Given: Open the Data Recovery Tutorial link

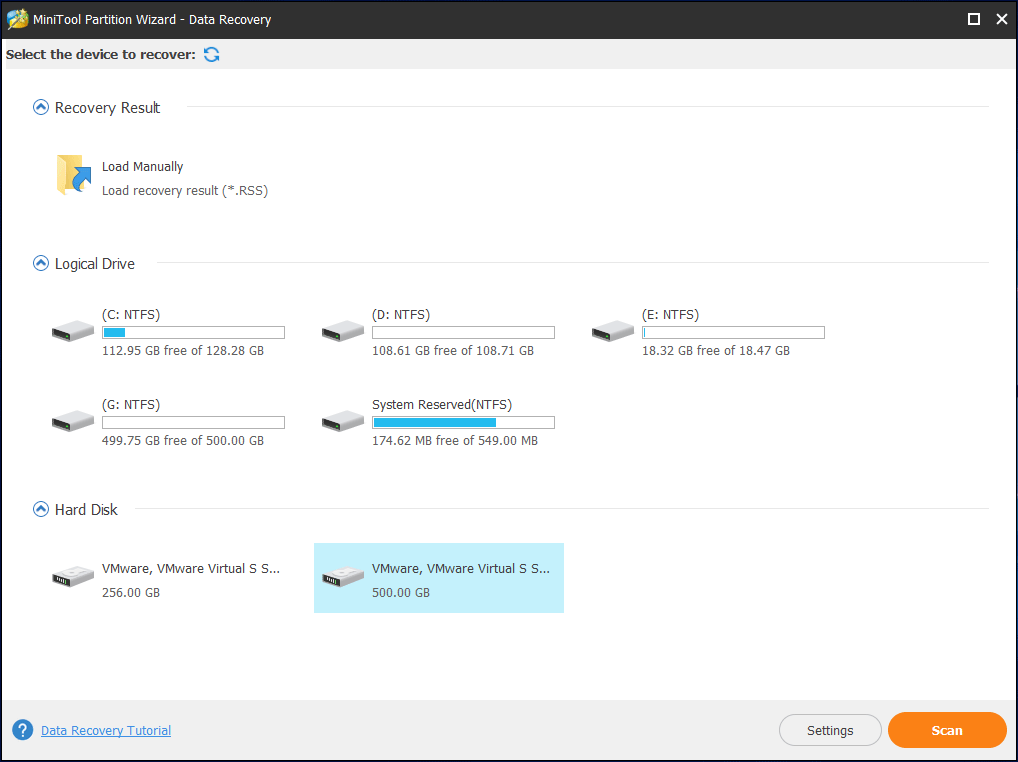Looking at the screenshot, I should [x=106, y=730].
